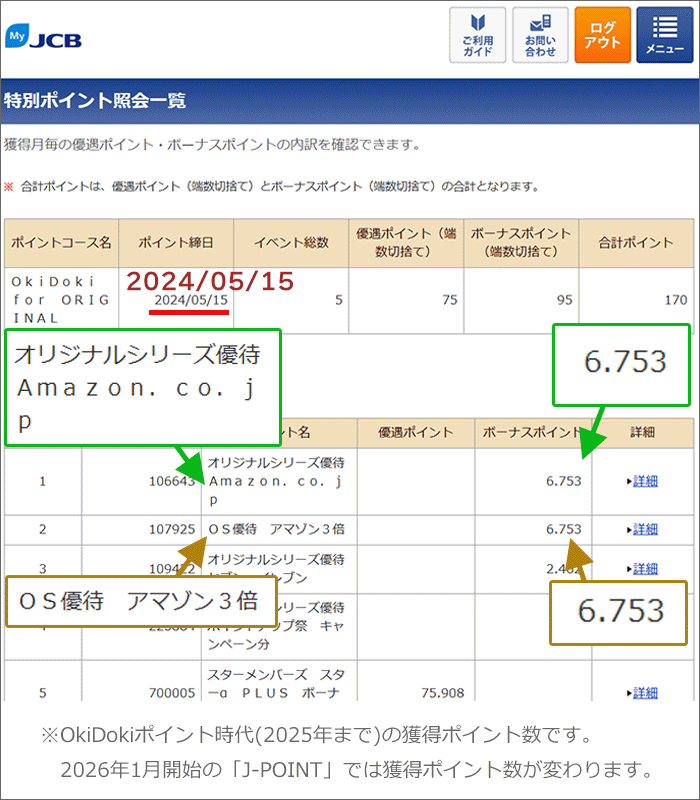Click preferential points value 75
The image size is (700, 800).
tap(449, 300)
